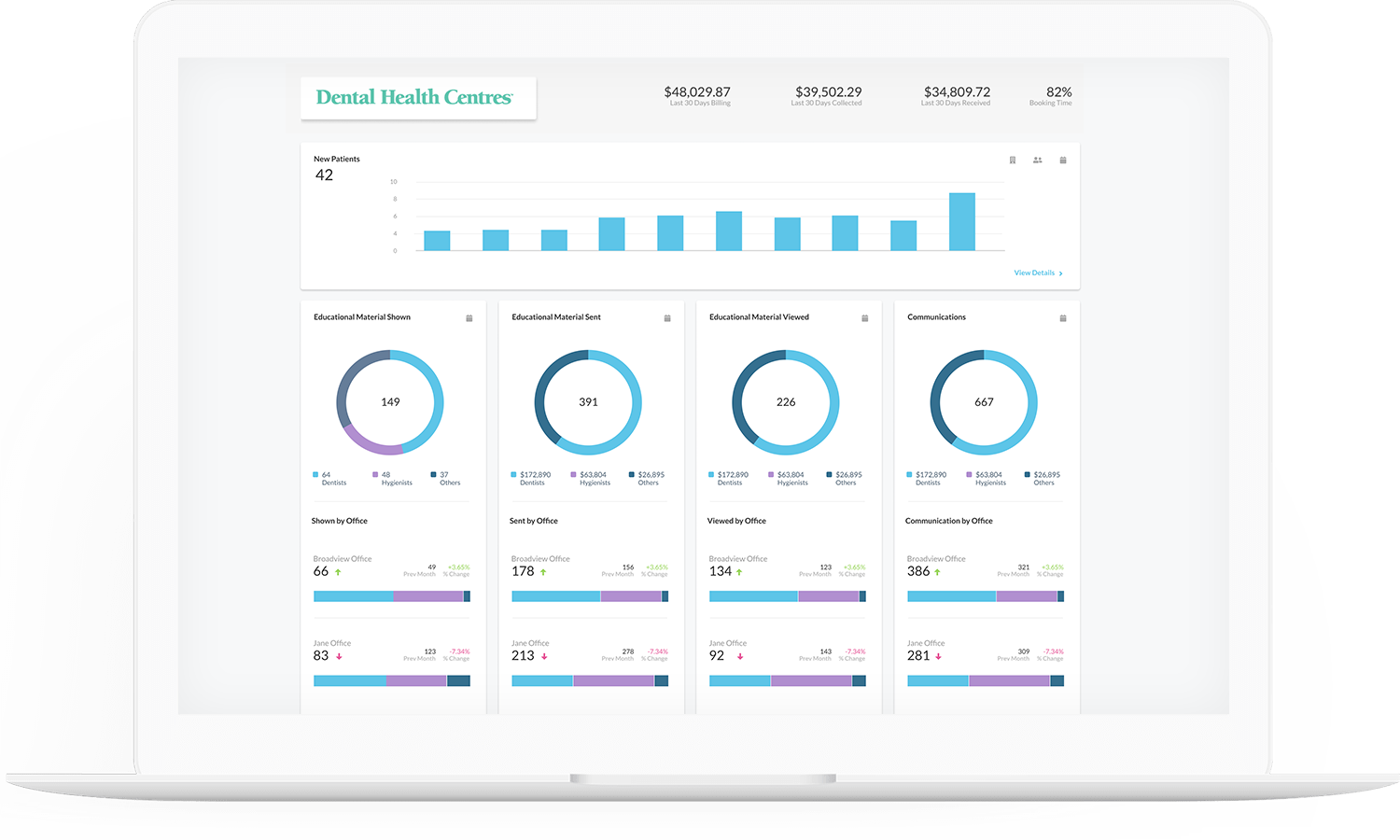This screenshot has height=840, width=1400.
Task: Open calendar icon on Communications card
Action: [x=1063, y=318]
